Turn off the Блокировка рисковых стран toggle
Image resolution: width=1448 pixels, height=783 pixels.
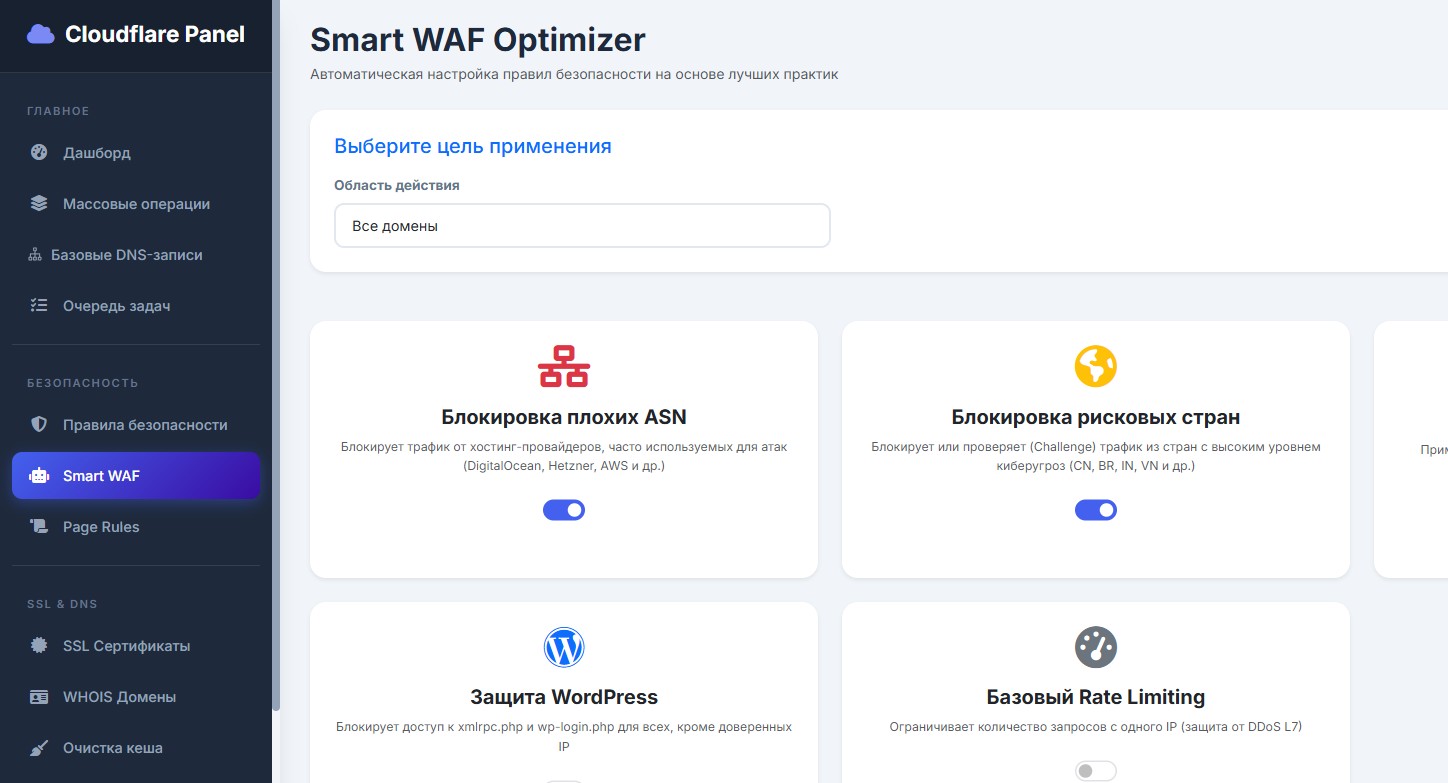tap(1096, 509)
